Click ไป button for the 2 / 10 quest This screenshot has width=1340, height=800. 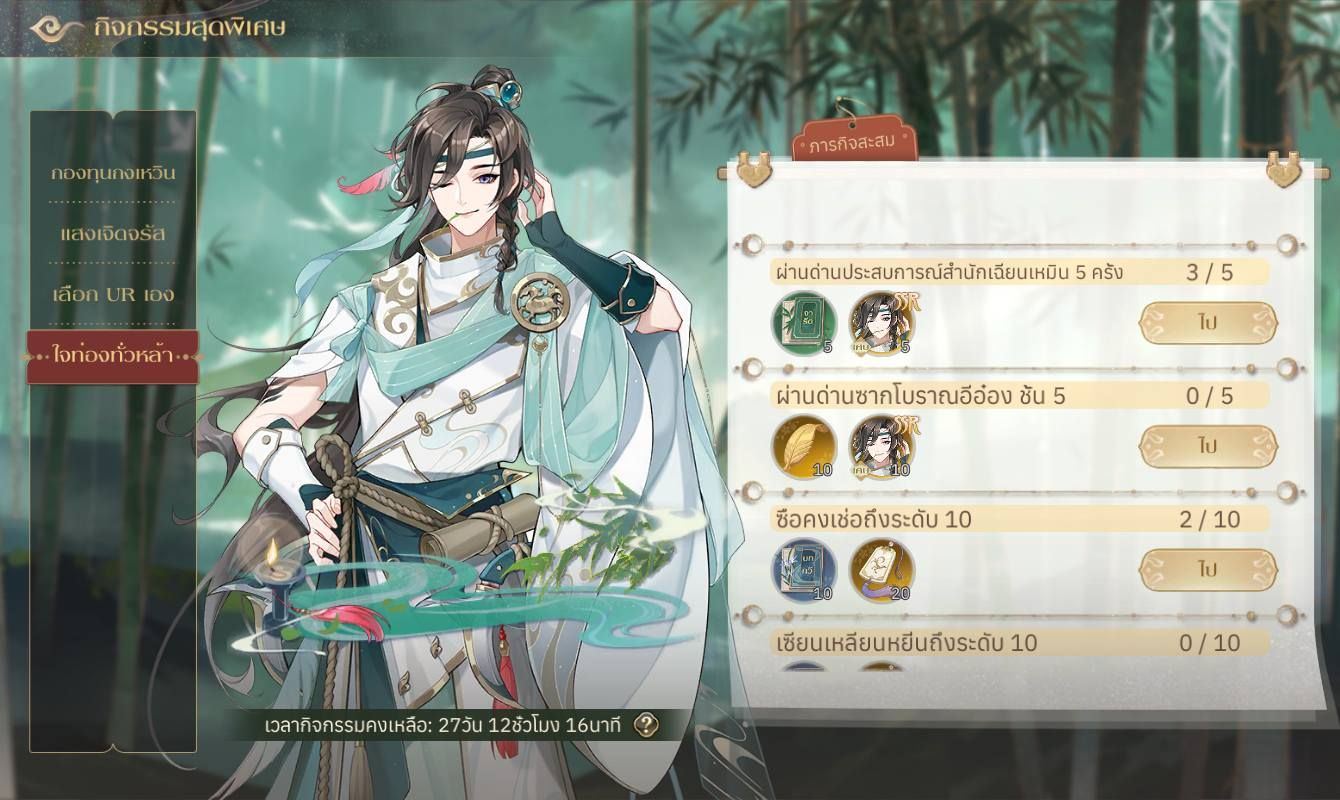[1209, 569]
